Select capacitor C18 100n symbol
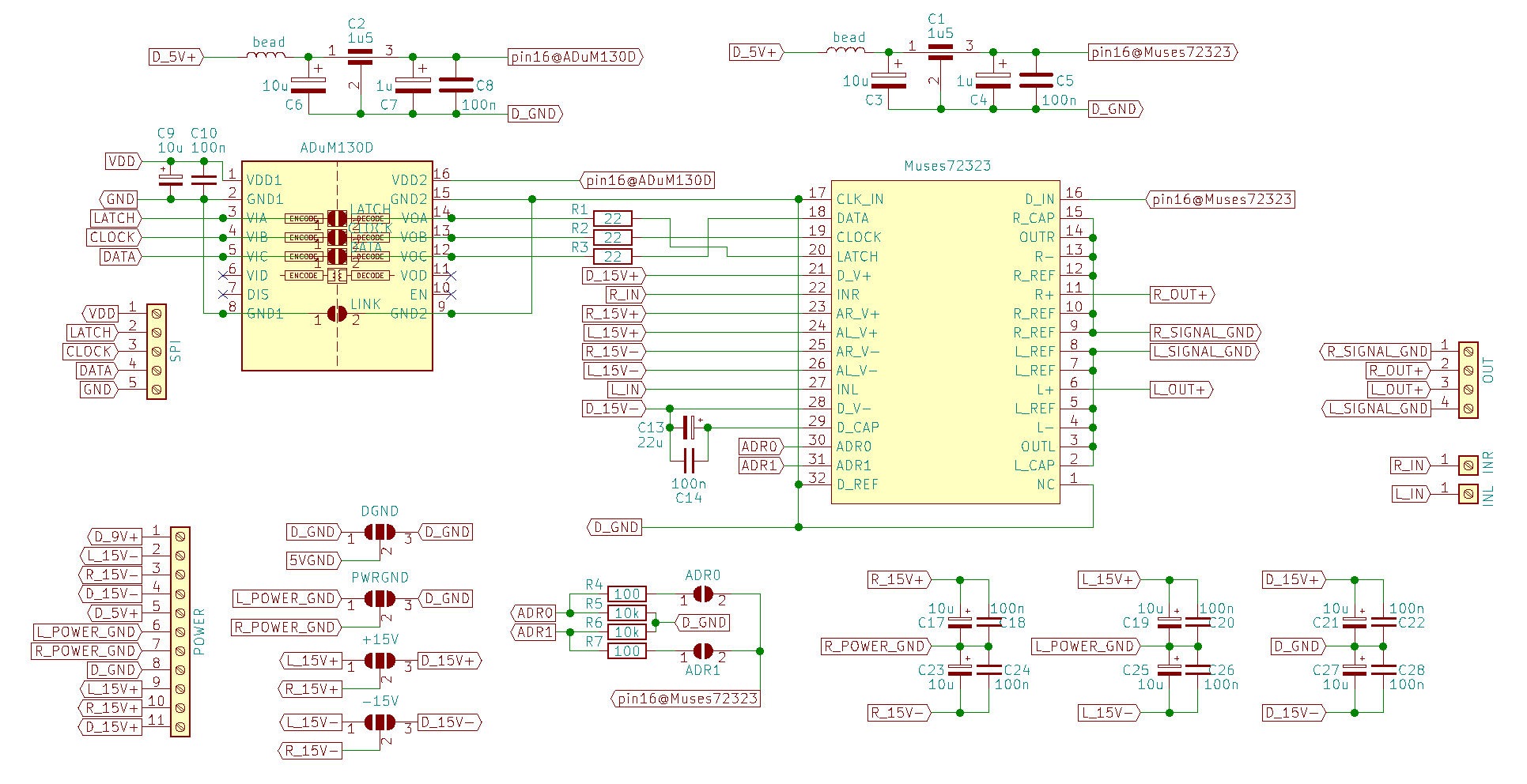Image resolution: width=1527 pixels, height=784 pixels. [x=988, y=622]
